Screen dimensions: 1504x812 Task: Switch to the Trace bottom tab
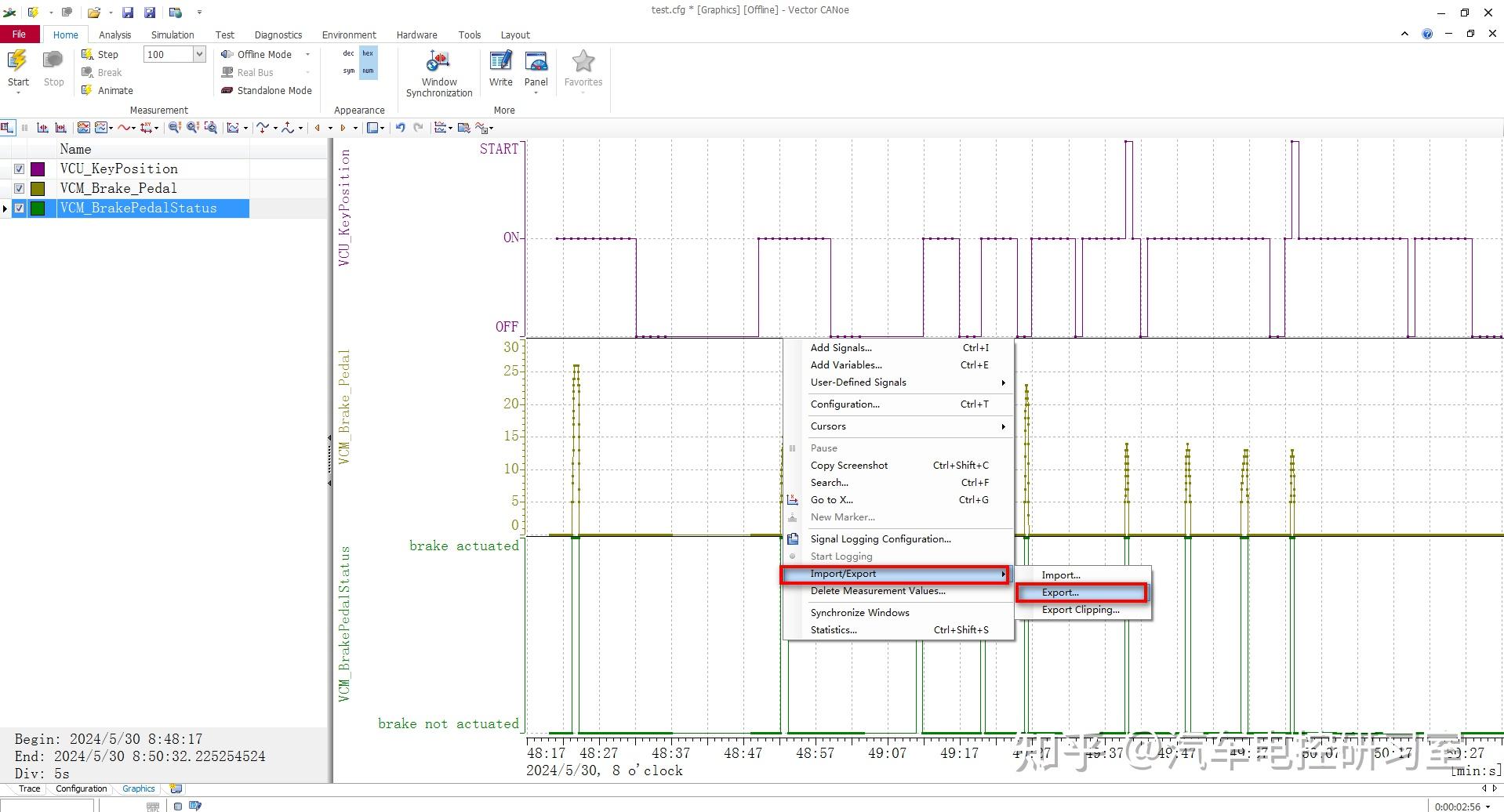29,788
